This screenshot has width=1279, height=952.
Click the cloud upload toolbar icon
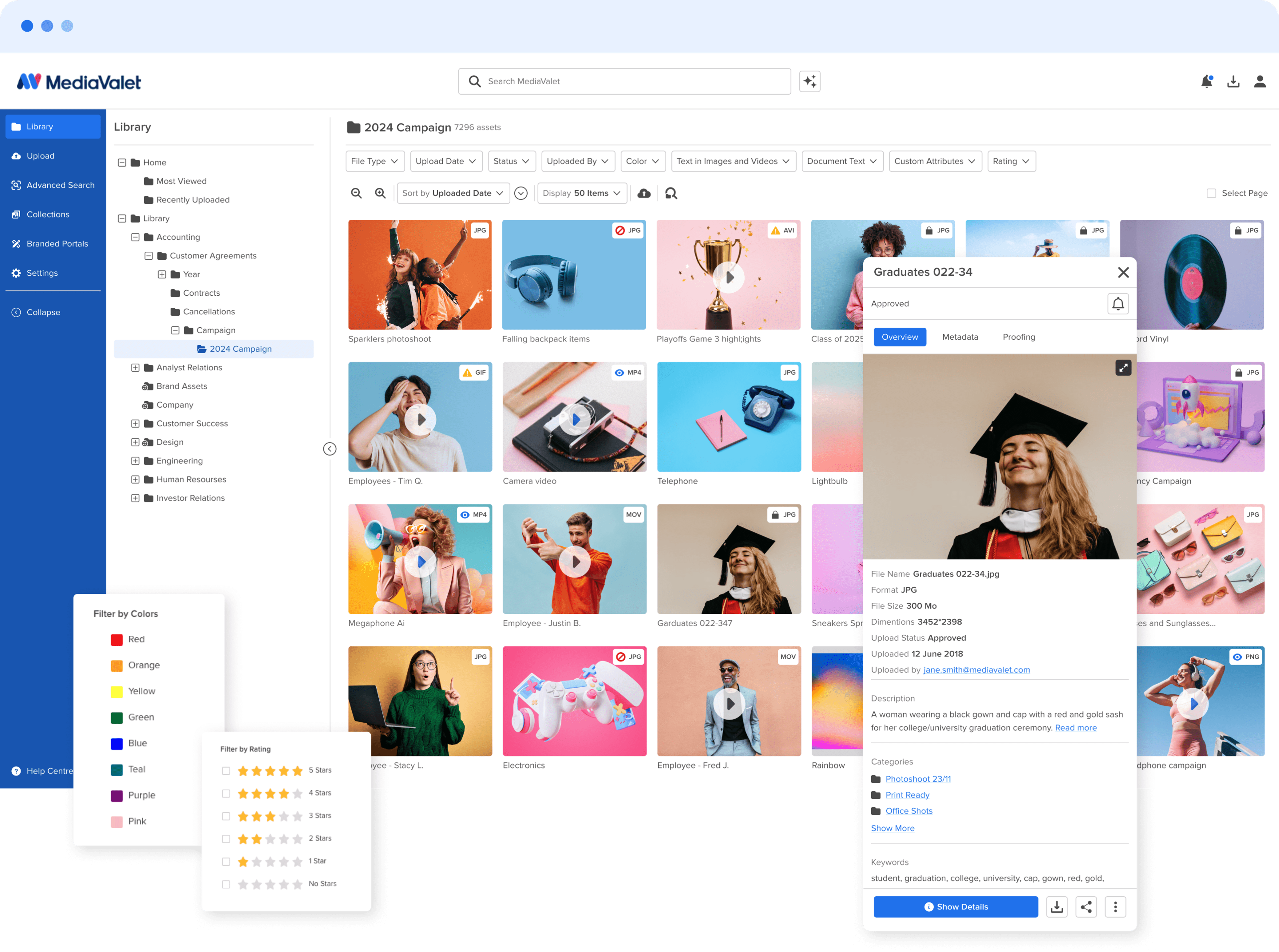tap(644, 193)
